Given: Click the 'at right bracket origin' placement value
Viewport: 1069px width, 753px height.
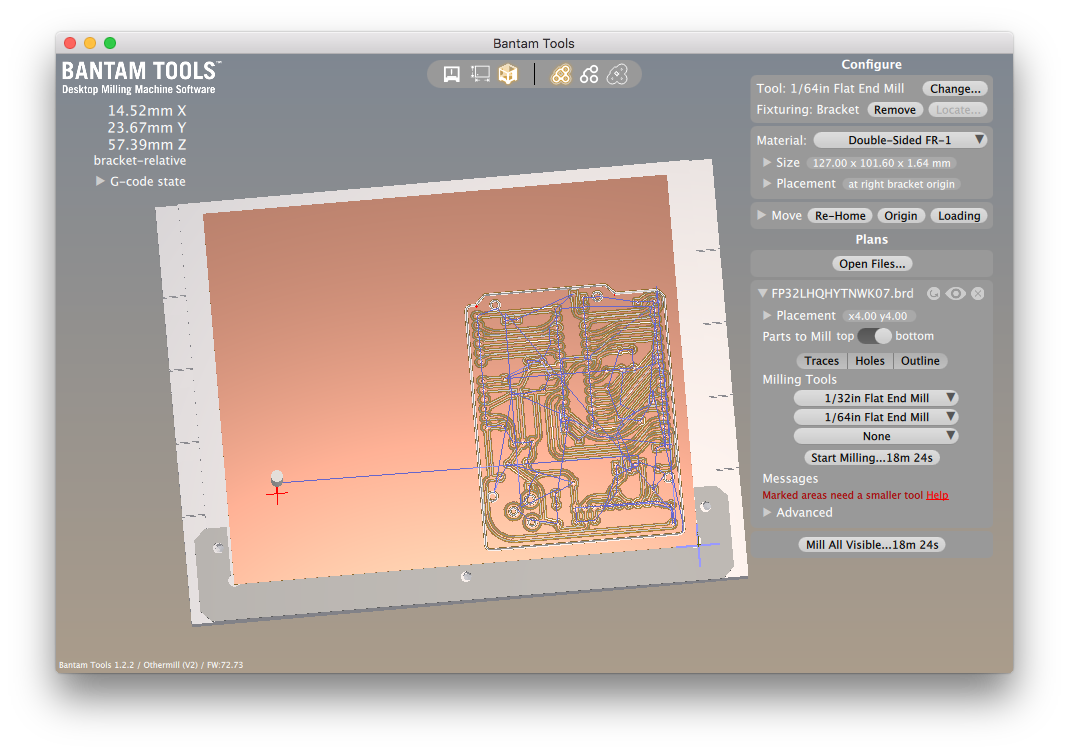Looking at the screenshot, I should point(901,184).
